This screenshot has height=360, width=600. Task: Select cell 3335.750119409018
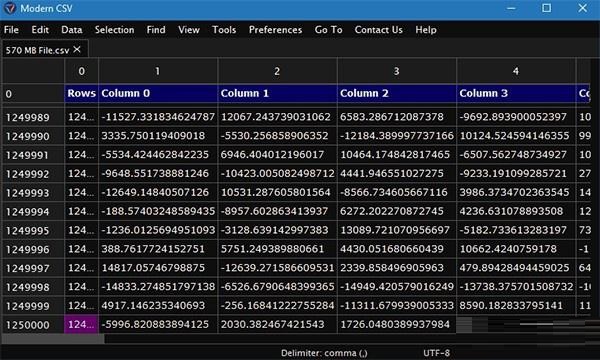click(x=158, y=136)
